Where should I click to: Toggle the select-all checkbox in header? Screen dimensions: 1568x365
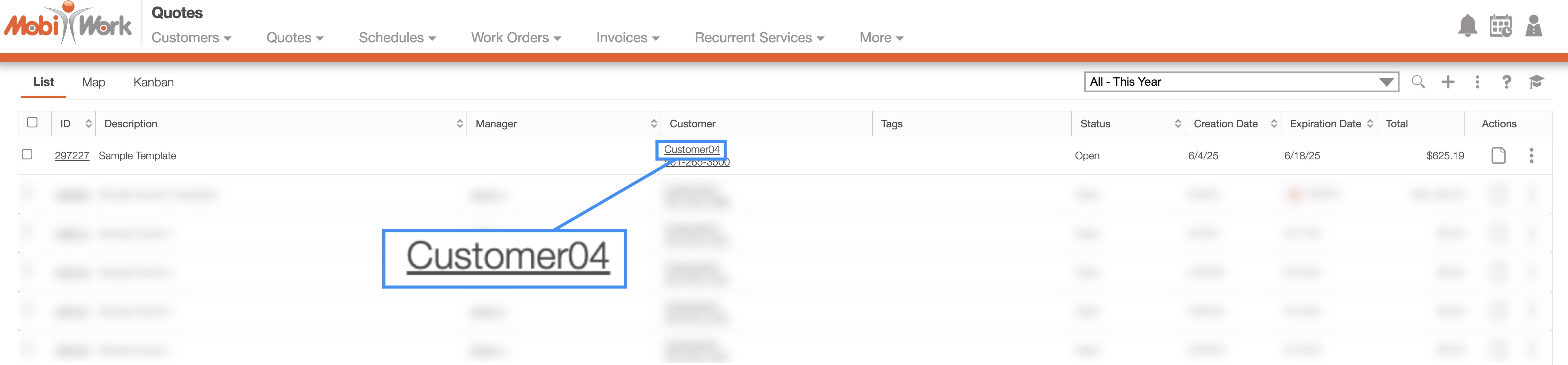tap(32, 122)
